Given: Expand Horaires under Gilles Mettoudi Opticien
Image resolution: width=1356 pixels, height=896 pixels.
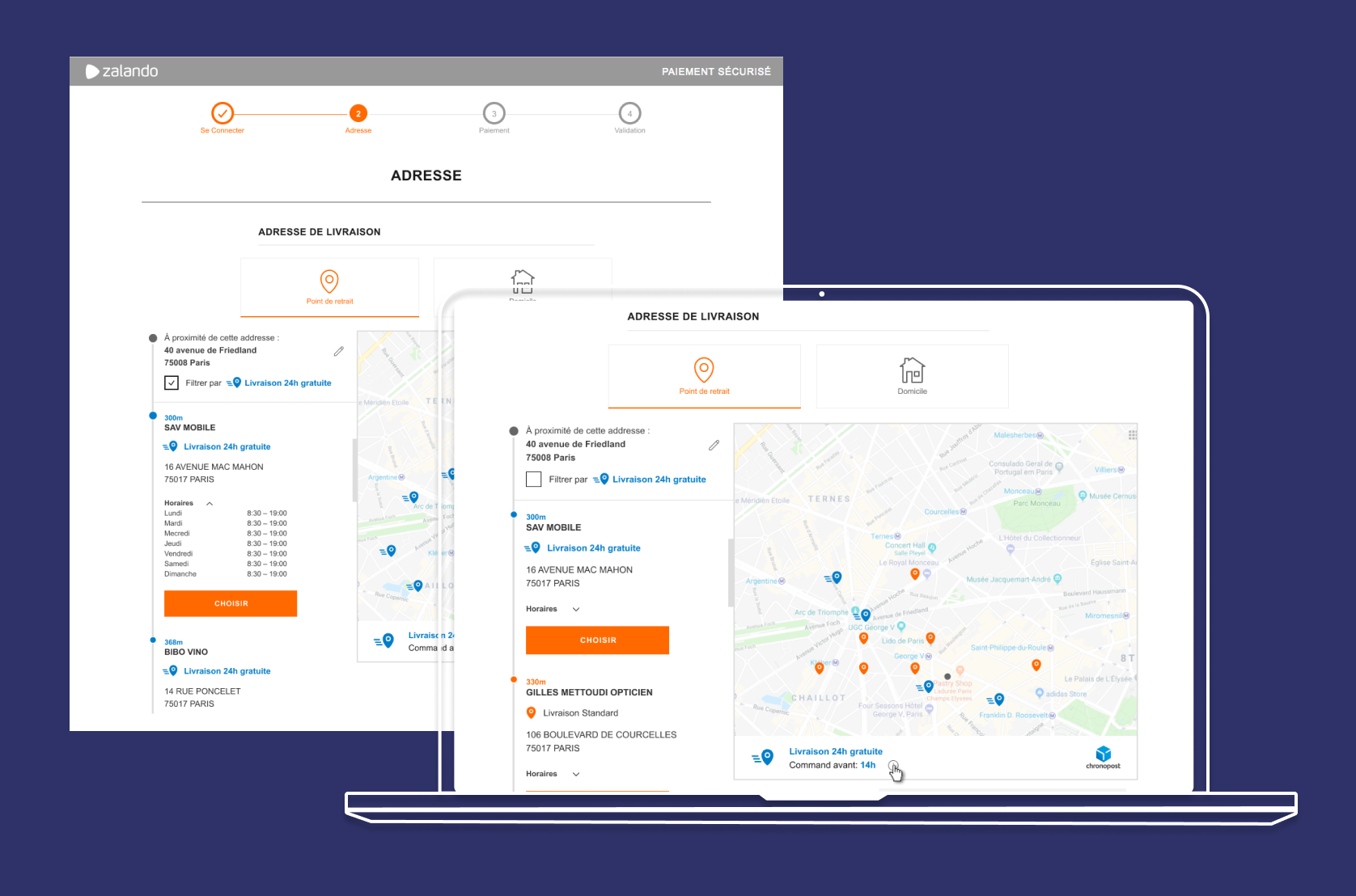Looking at the screenshot, I should pos(576,774).
